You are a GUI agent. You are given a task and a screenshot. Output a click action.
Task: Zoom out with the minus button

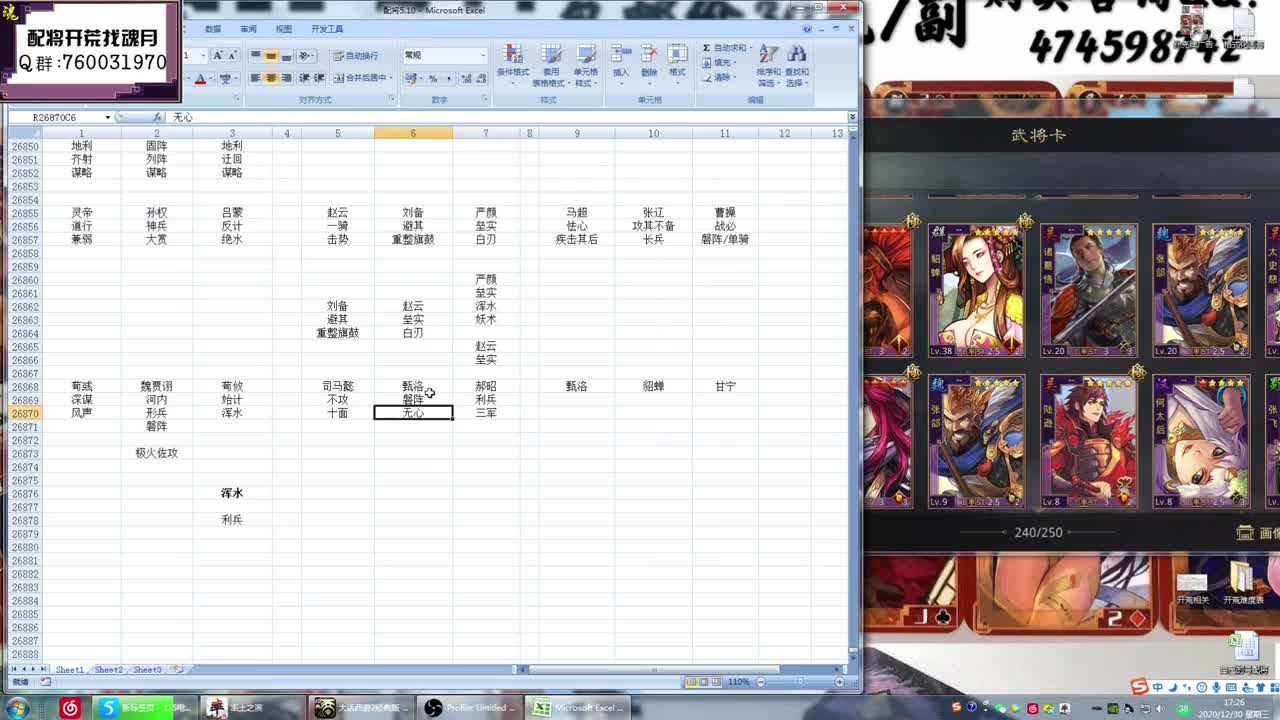point(761,682)
